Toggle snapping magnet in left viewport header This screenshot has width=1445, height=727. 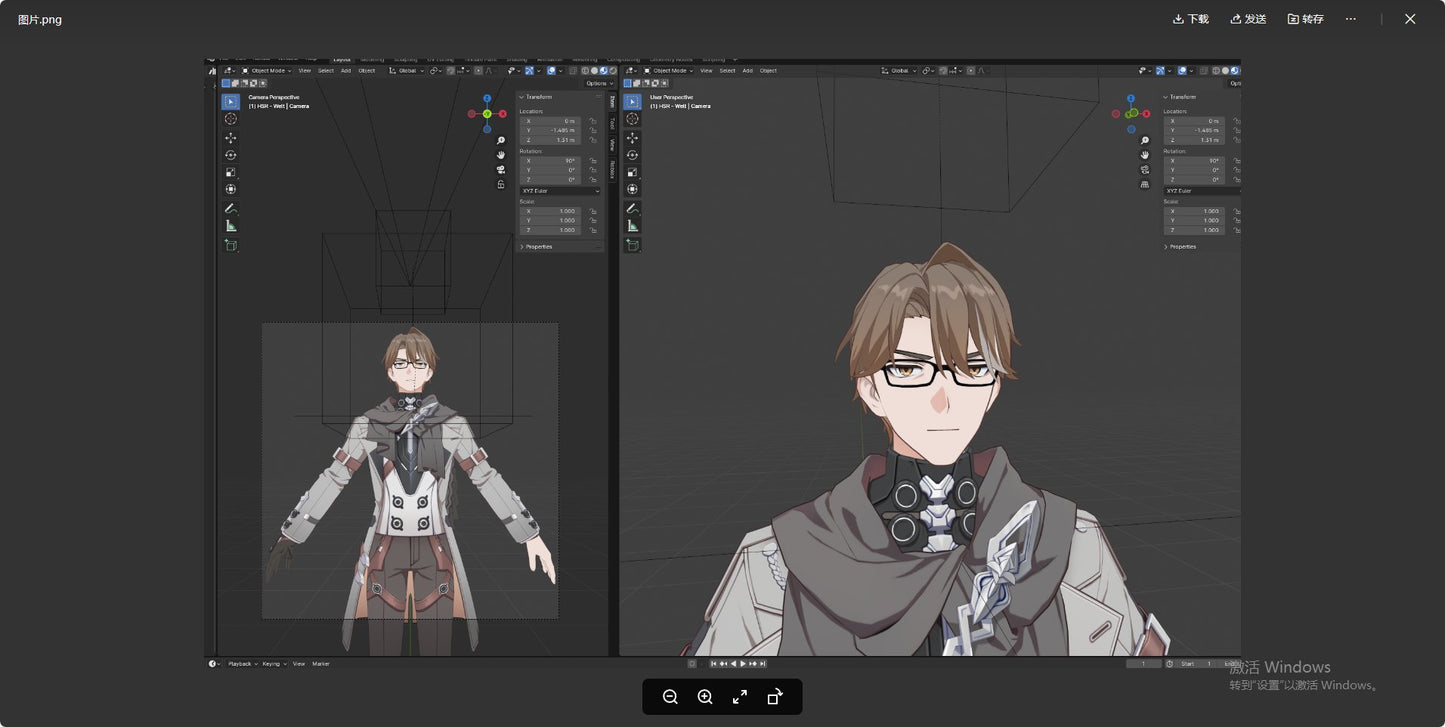coord(450,71)
